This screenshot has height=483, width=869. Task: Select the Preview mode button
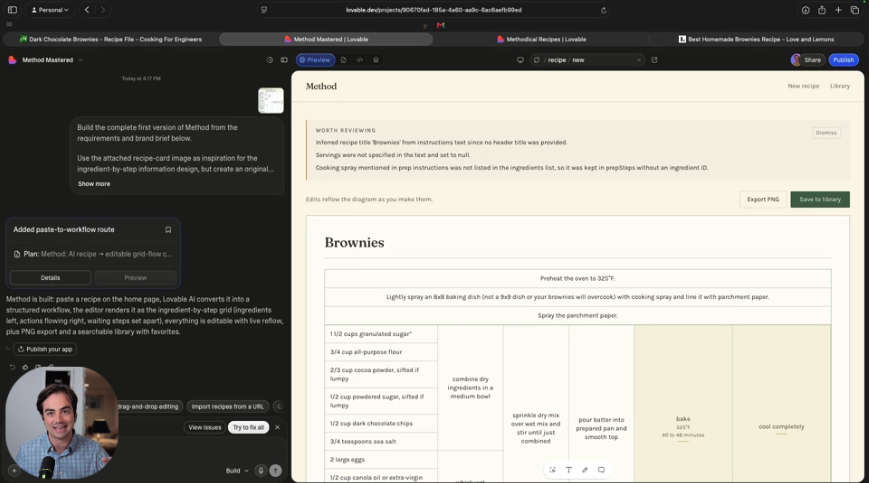click(315, 60)
